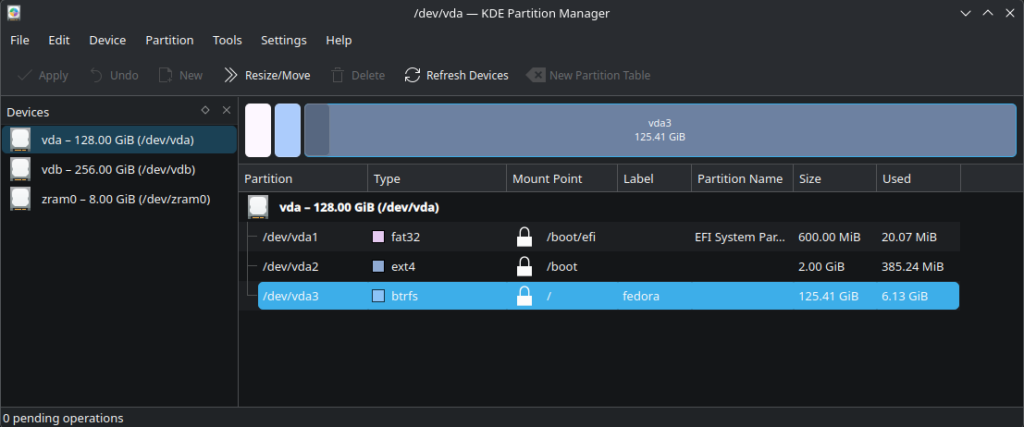The width and height of the screenshot is (1024, 427).
Task: Click the Delete toolbar button
Action: (x=357, y=75)
